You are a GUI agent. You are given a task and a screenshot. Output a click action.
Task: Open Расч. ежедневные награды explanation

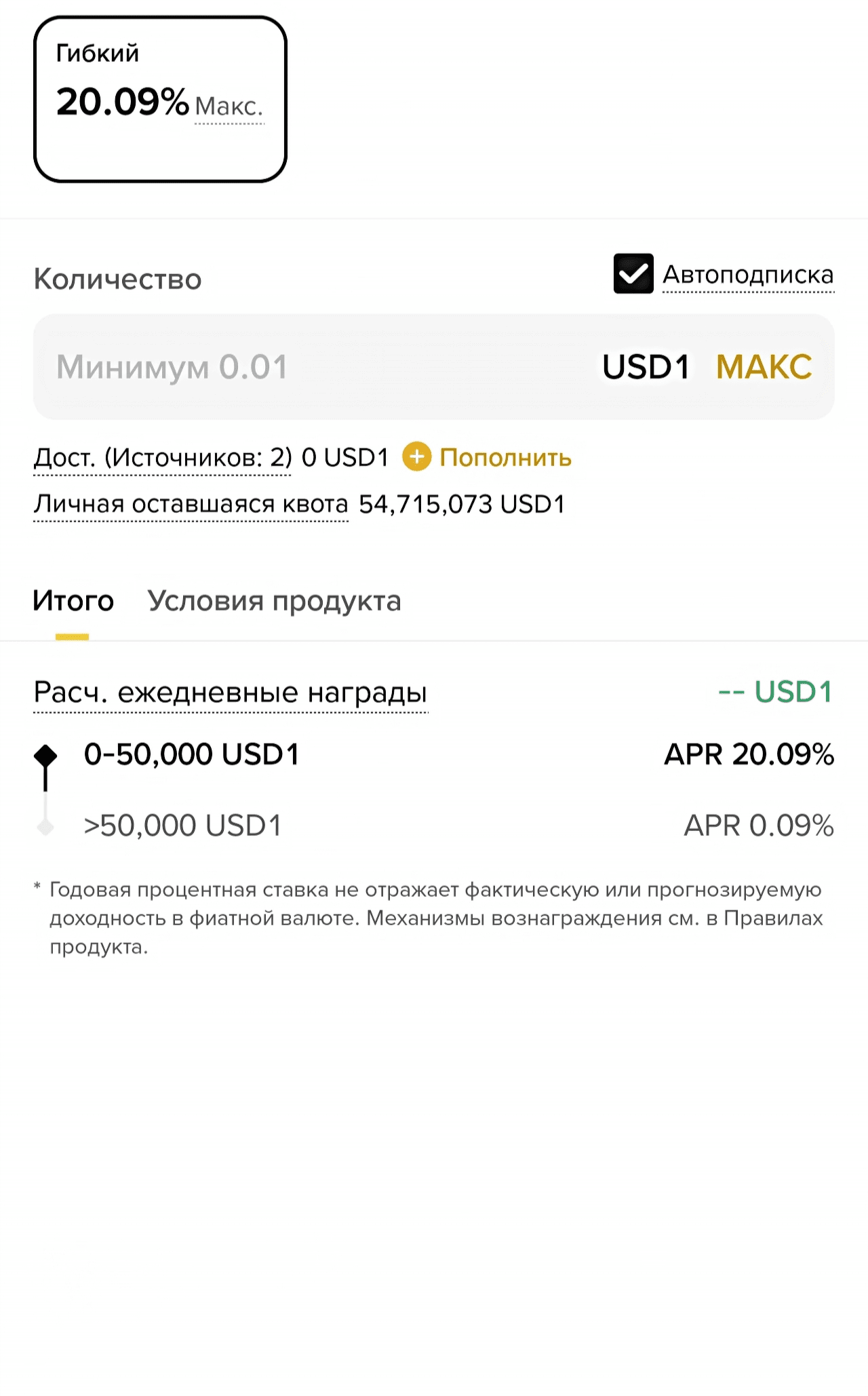point(231,693)
